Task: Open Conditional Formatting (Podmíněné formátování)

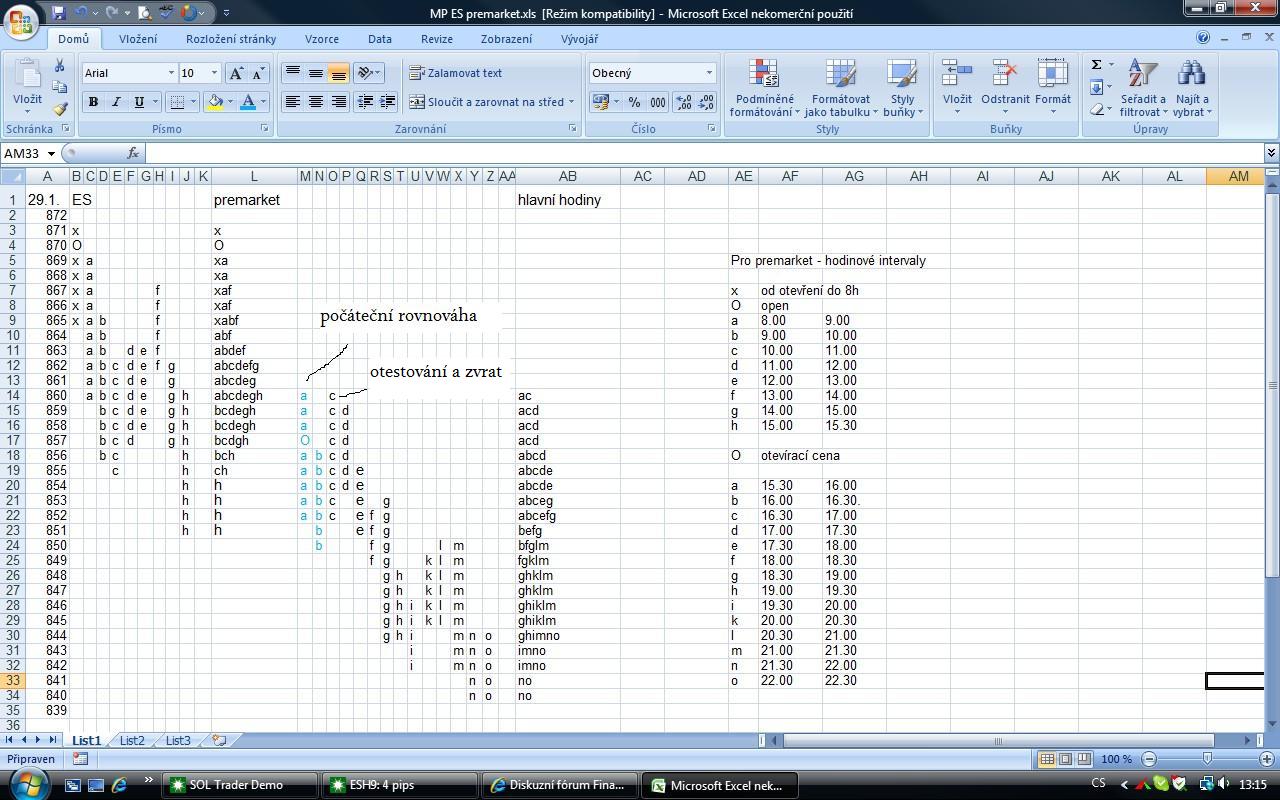Action: pyautogui.click(x=763, y=89)
